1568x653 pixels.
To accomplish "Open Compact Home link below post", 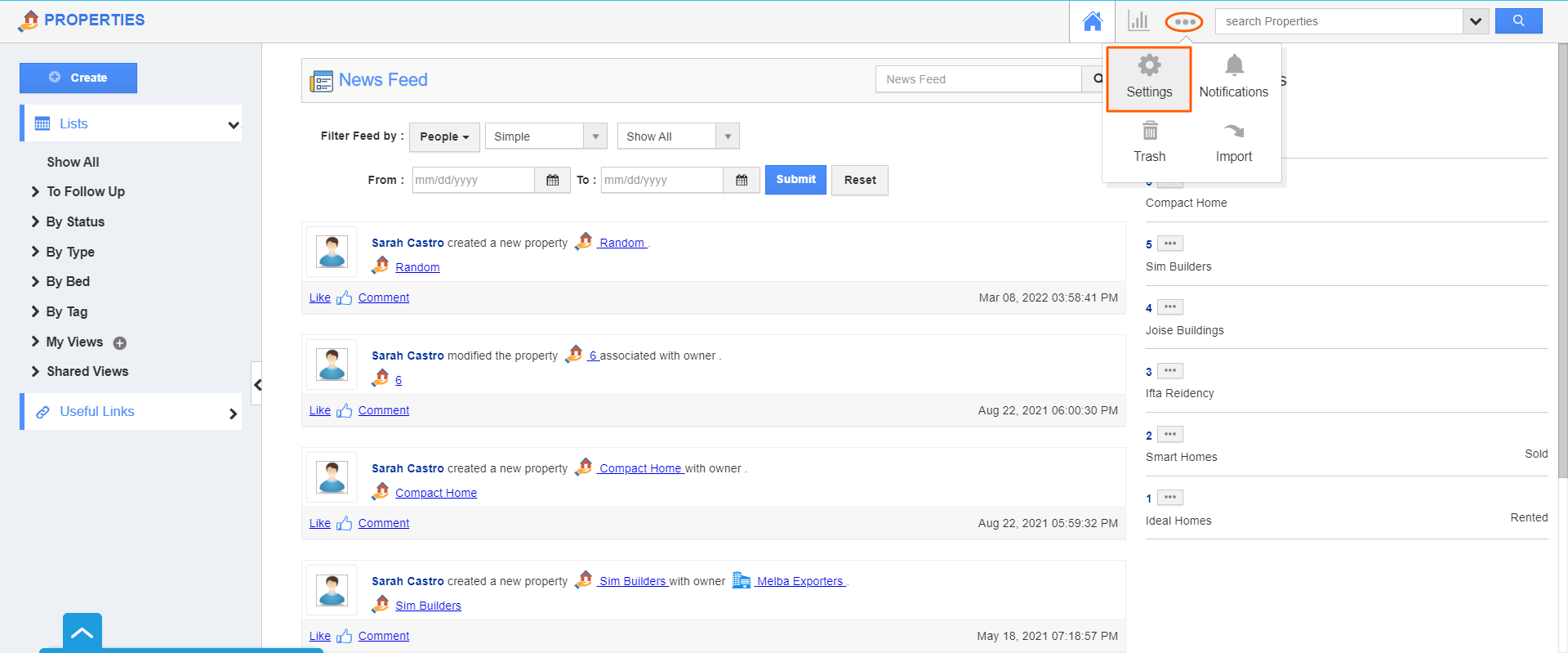I will coord(436,493).
